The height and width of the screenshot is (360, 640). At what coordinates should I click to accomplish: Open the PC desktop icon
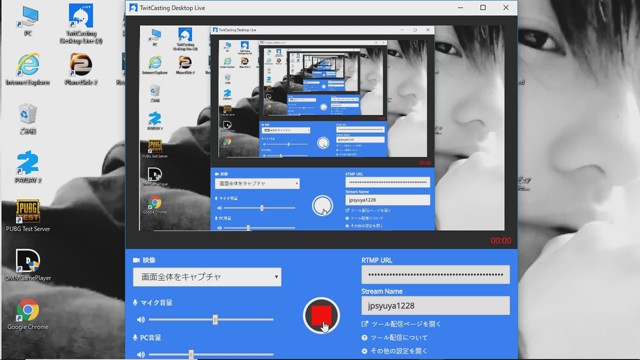28,21
